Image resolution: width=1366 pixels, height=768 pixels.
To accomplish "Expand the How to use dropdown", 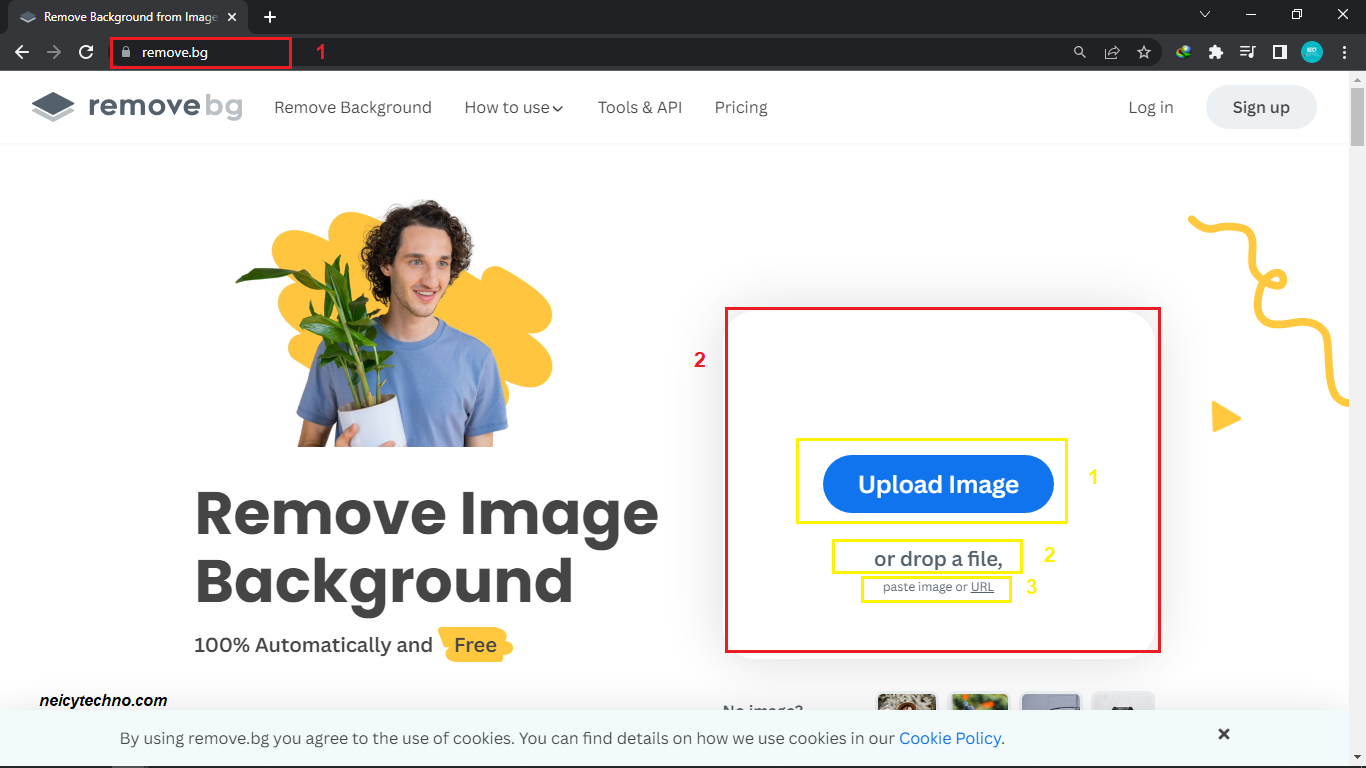I will point(514,107).
